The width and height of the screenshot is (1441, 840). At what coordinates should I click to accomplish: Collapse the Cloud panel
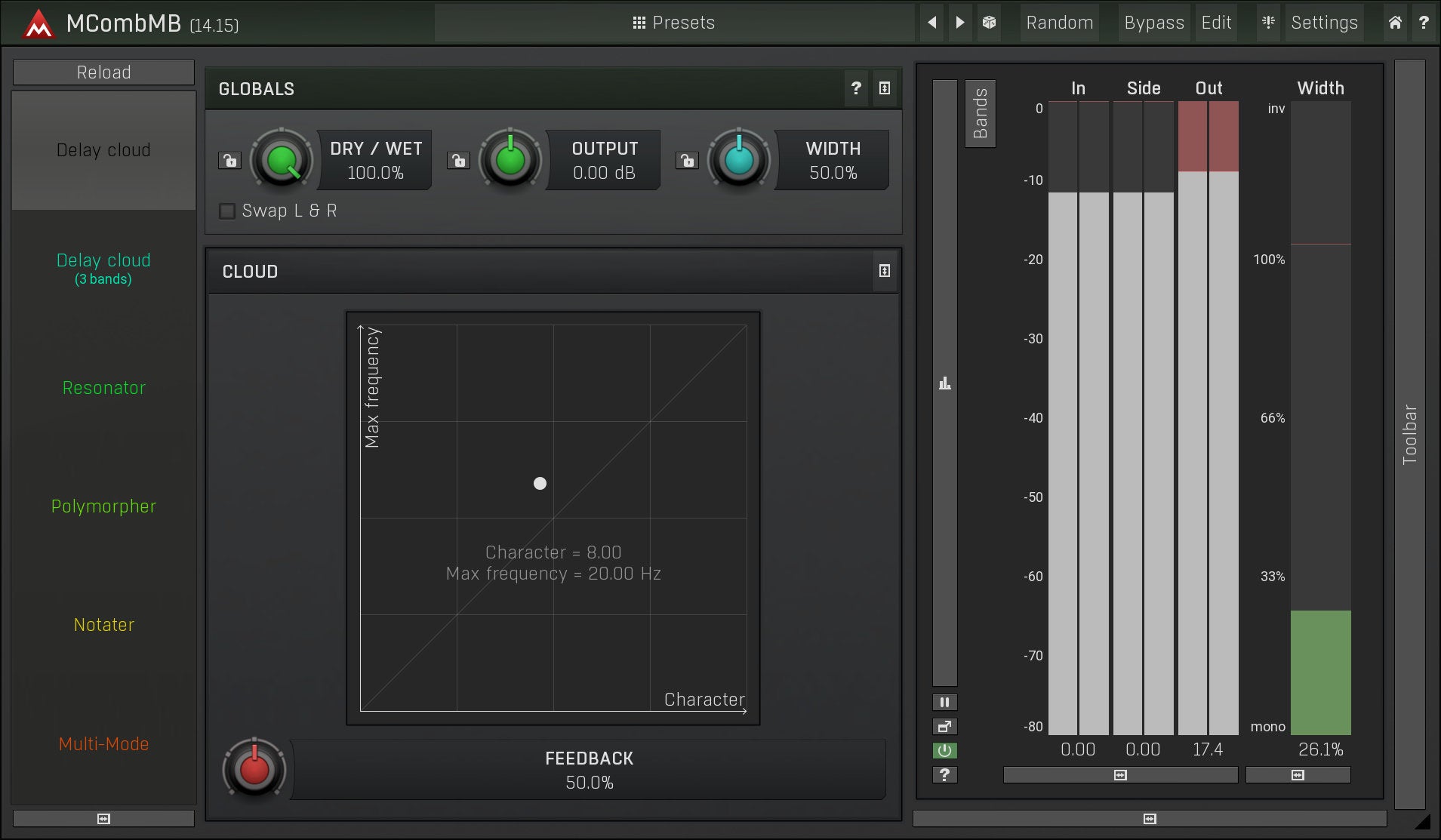(x=885, y=271)
